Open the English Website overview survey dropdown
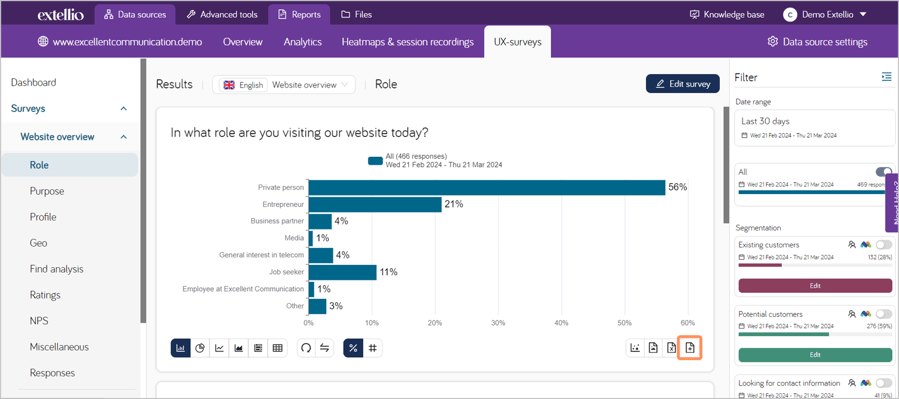The image size is (899, 399). click(284, 85)
